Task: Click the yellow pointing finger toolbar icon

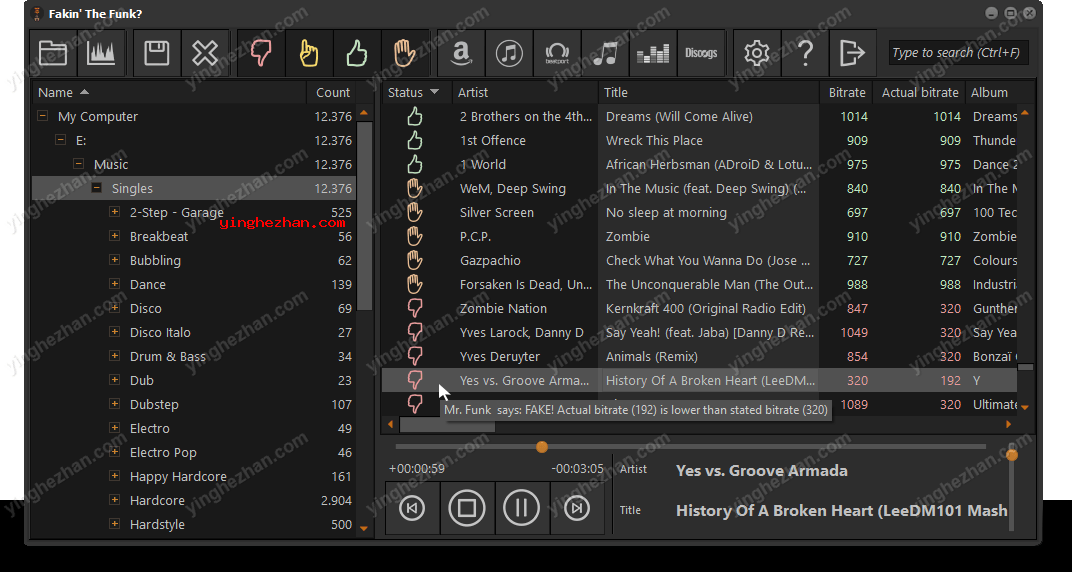Action: click(x=309, y=53)
